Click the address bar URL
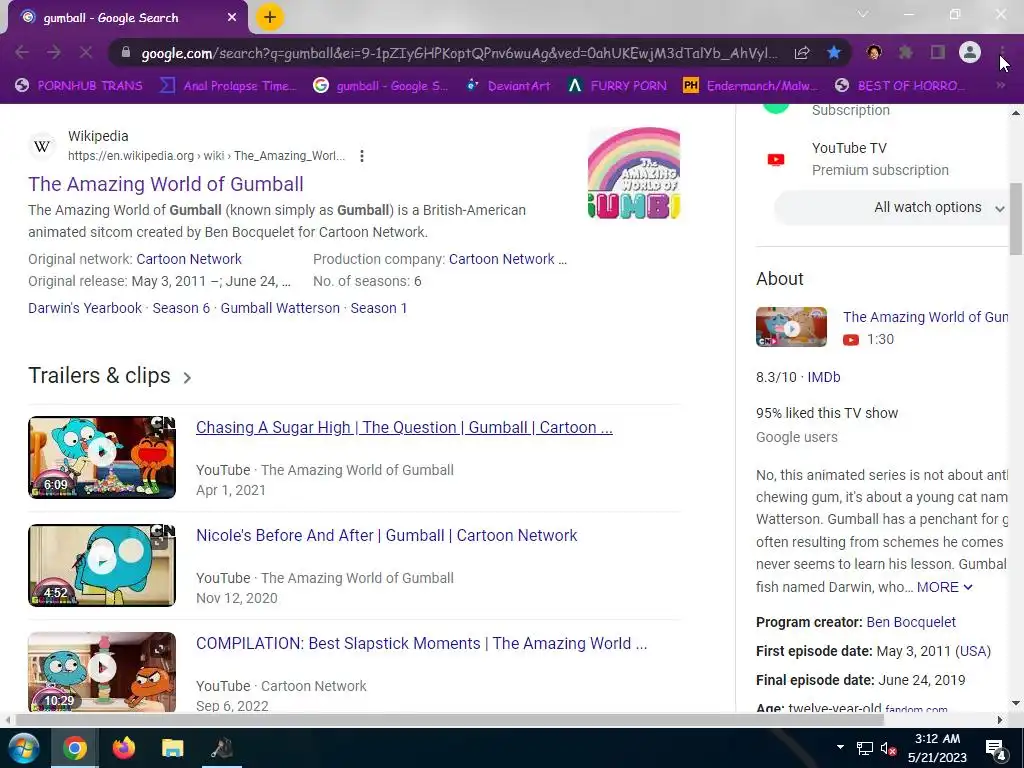The image size is (1024, 768). [459, 54]
